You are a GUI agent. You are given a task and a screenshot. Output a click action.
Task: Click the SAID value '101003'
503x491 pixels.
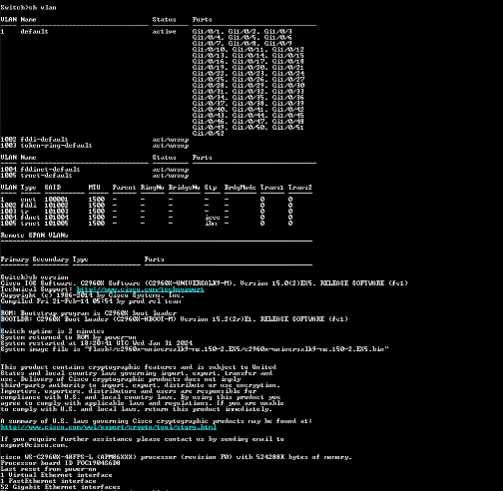(56, 211)
